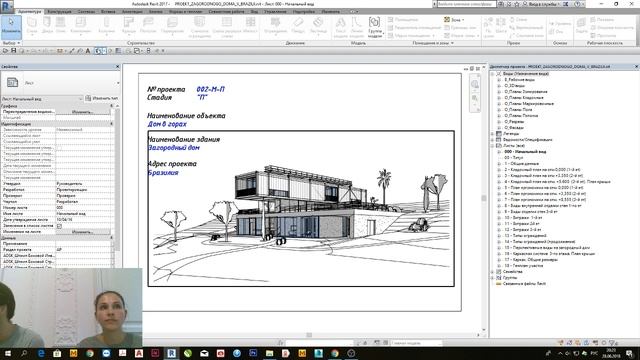Toggle the Заносится в список листов checkbox
640x360 pixels.
(59, 226)
